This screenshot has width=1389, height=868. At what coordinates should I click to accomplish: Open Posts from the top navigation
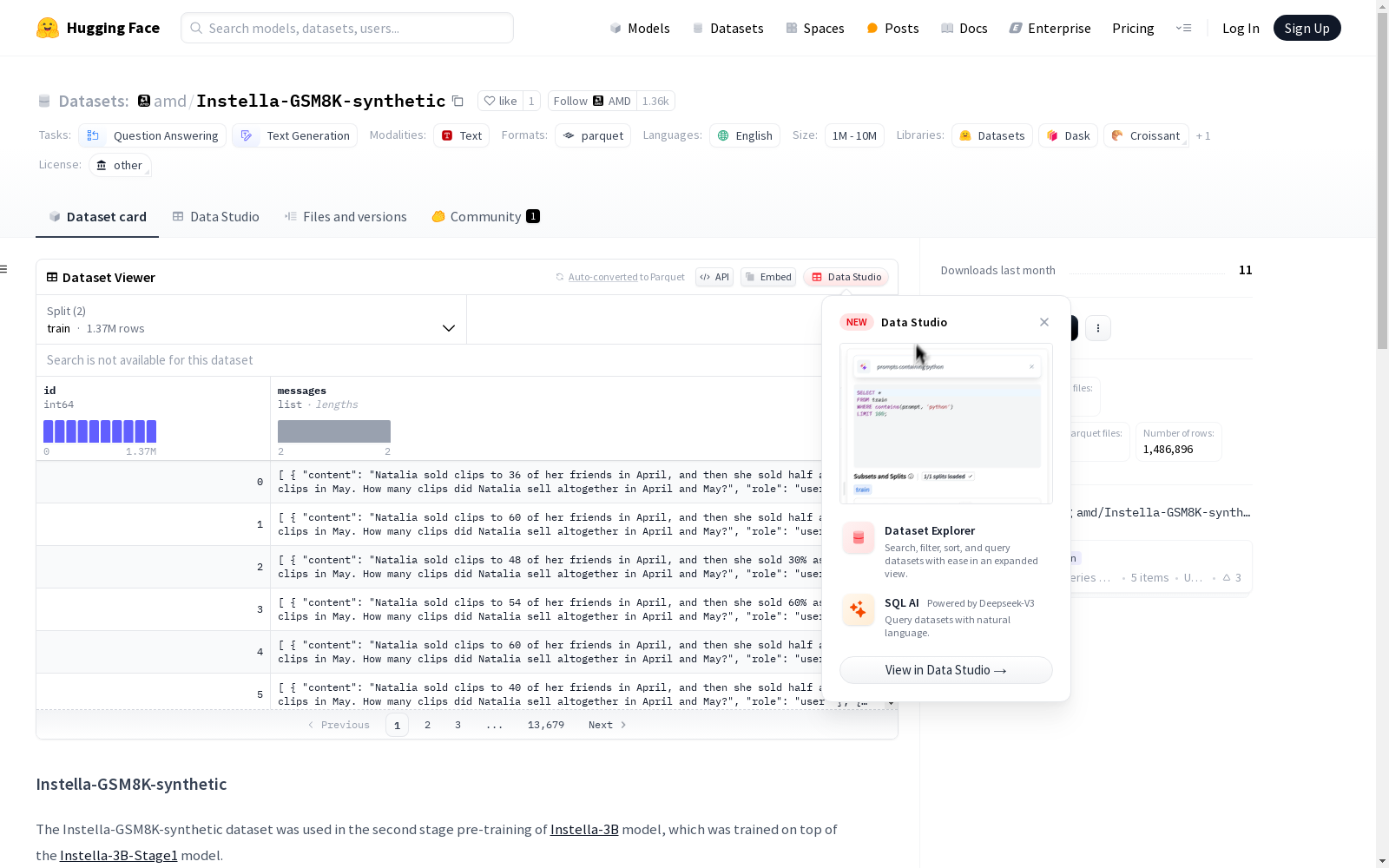[x=892, y=28]
